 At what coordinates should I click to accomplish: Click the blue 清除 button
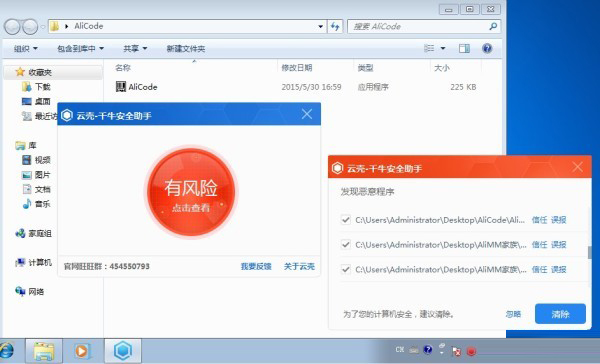[560, 314]
